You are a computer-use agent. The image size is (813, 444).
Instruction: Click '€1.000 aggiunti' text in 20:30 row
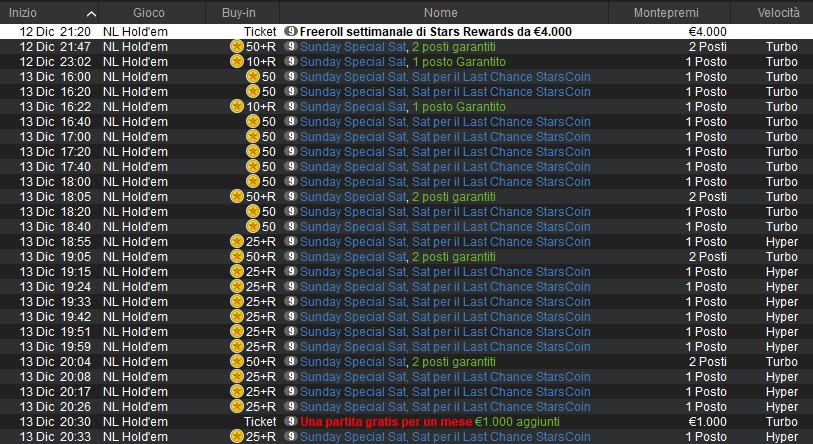pyautogui.click(x=517, y=422)
